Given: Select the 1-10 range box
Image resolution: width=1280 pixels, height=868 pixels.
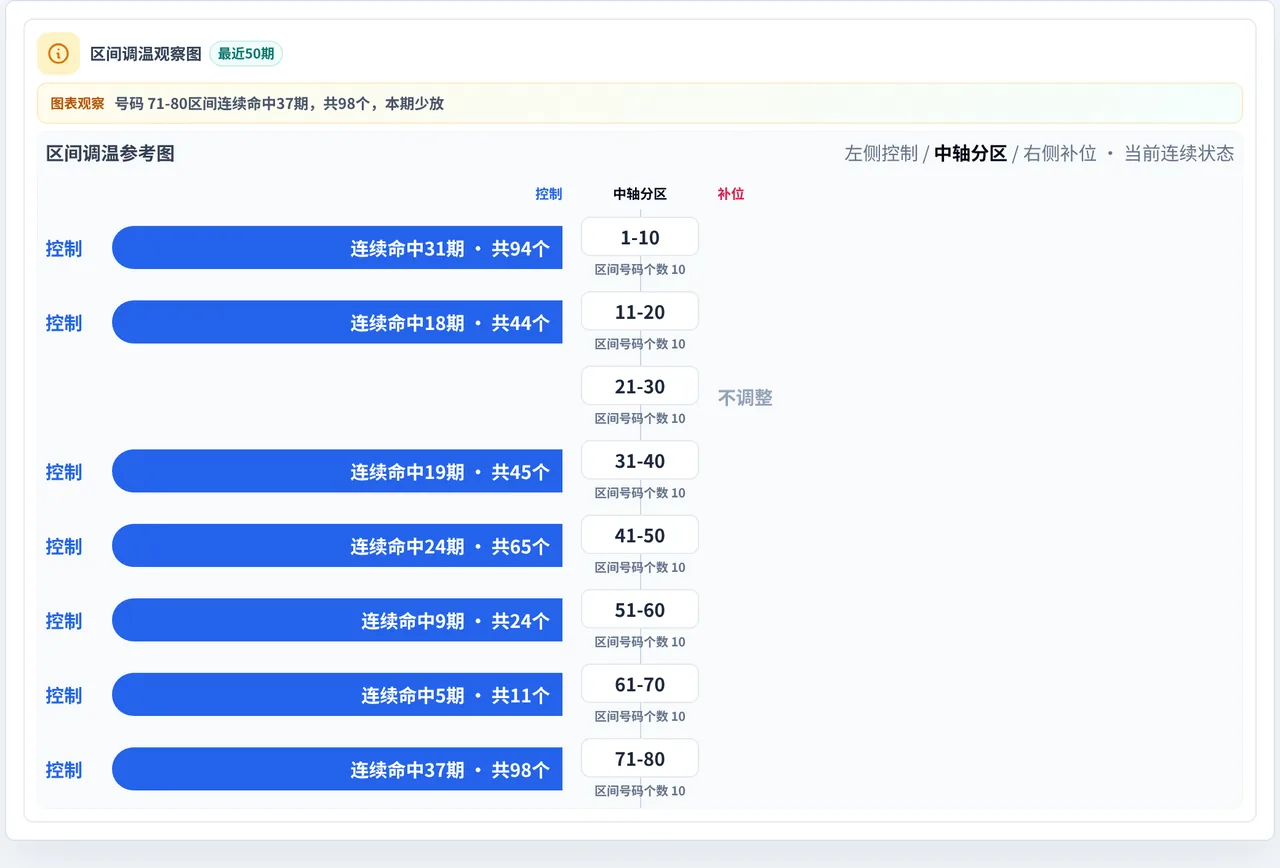Looking at the screenshot, I should (x=640, y=237).
